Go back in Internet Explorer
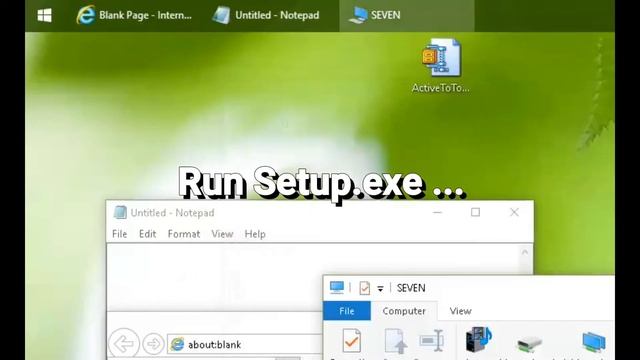The width and height of the screenshot is (640, 360). click(x=124, y=344)
